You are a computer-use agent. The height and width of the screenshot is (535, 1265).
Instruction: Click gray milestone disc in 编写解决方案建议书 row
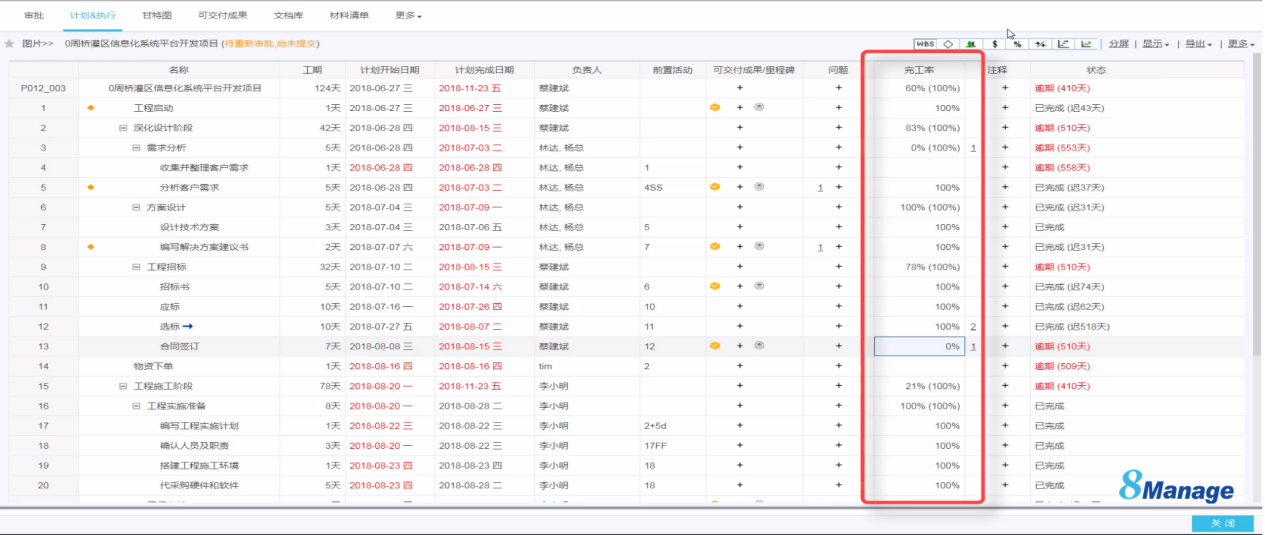coord(760,246)
